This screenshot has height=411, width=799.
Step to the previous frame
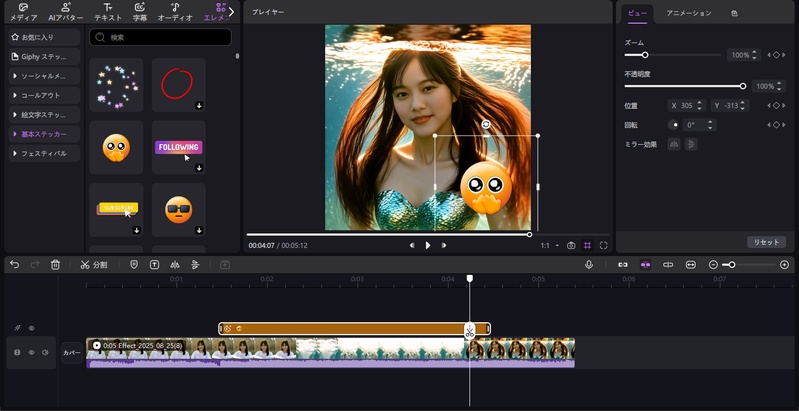click(412, 245)
